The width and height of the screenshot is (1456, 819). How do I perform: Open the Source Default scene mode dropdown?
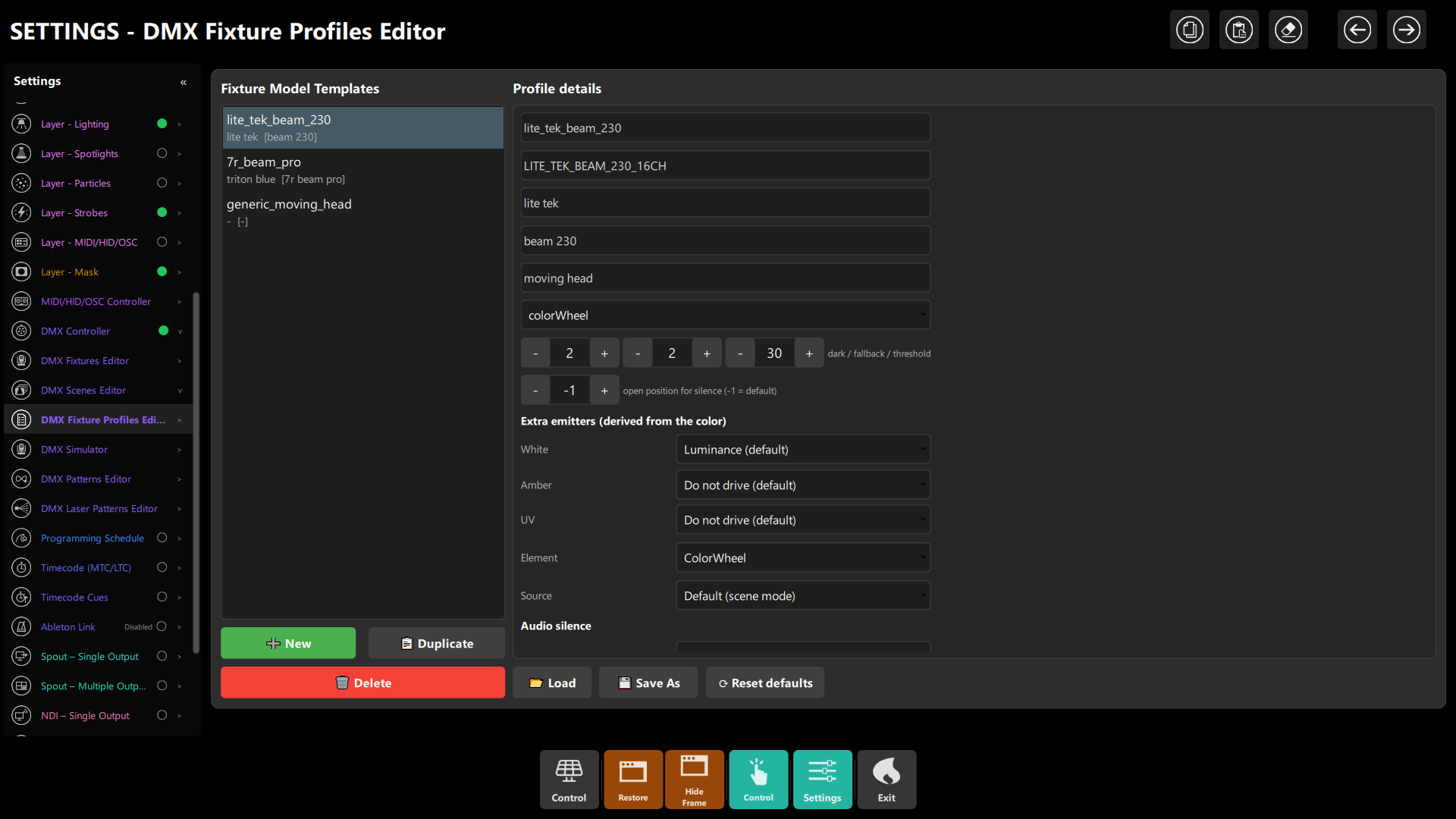pyautogui.click(x=803, y=596)
